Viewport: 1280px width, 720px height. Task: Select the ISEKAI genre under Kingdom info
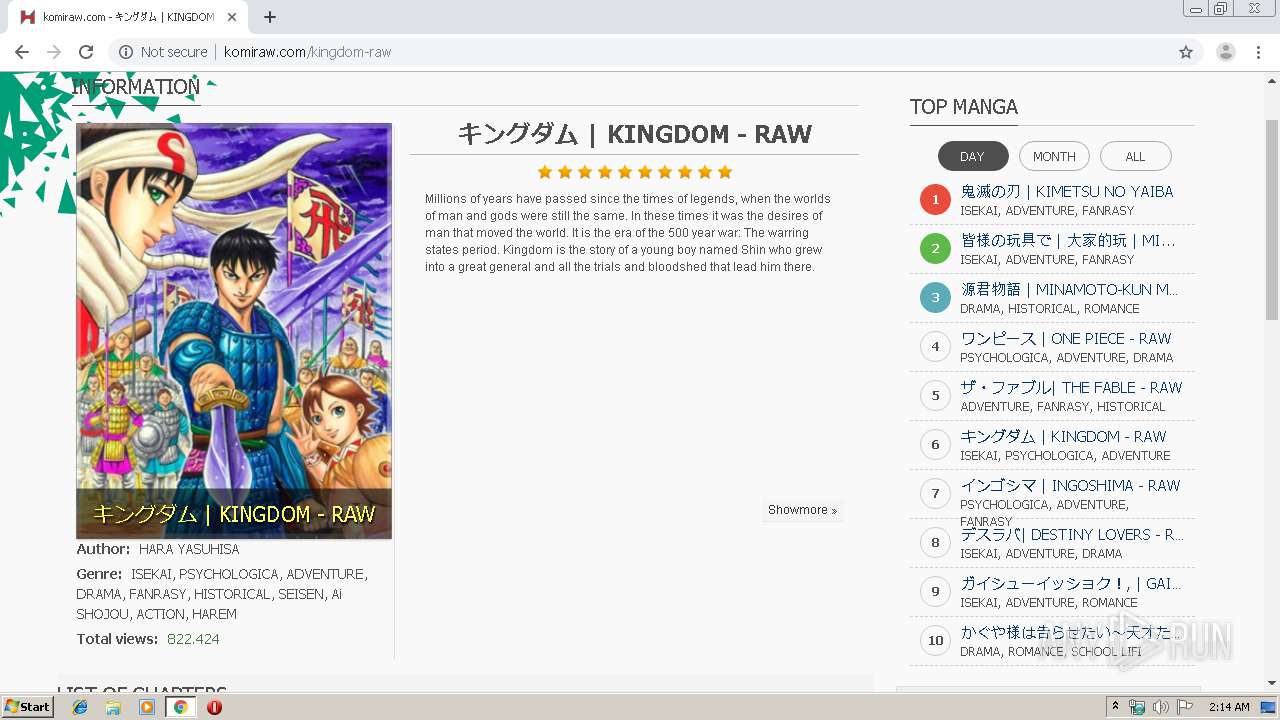pos(151,574)
